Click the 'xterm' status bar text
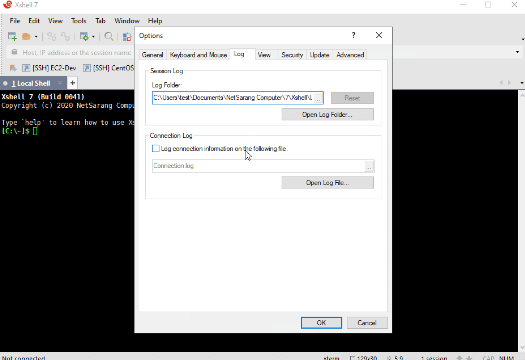This screenshot has height=360, width=525. pyautogui.click(x=331, y=358)
